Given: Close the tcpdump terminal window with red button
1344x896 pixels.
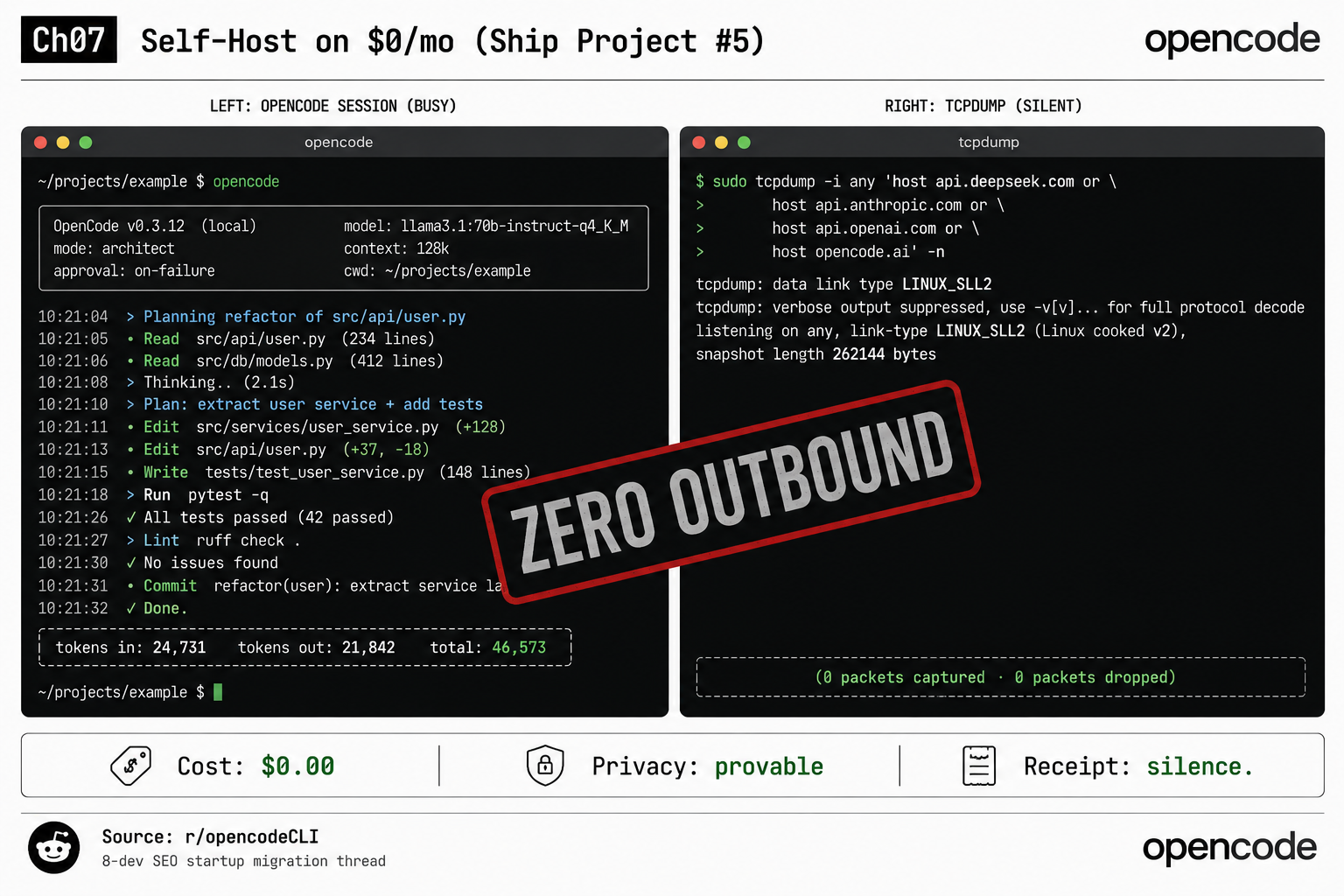Looking at the screenshot, I should 698,143.
